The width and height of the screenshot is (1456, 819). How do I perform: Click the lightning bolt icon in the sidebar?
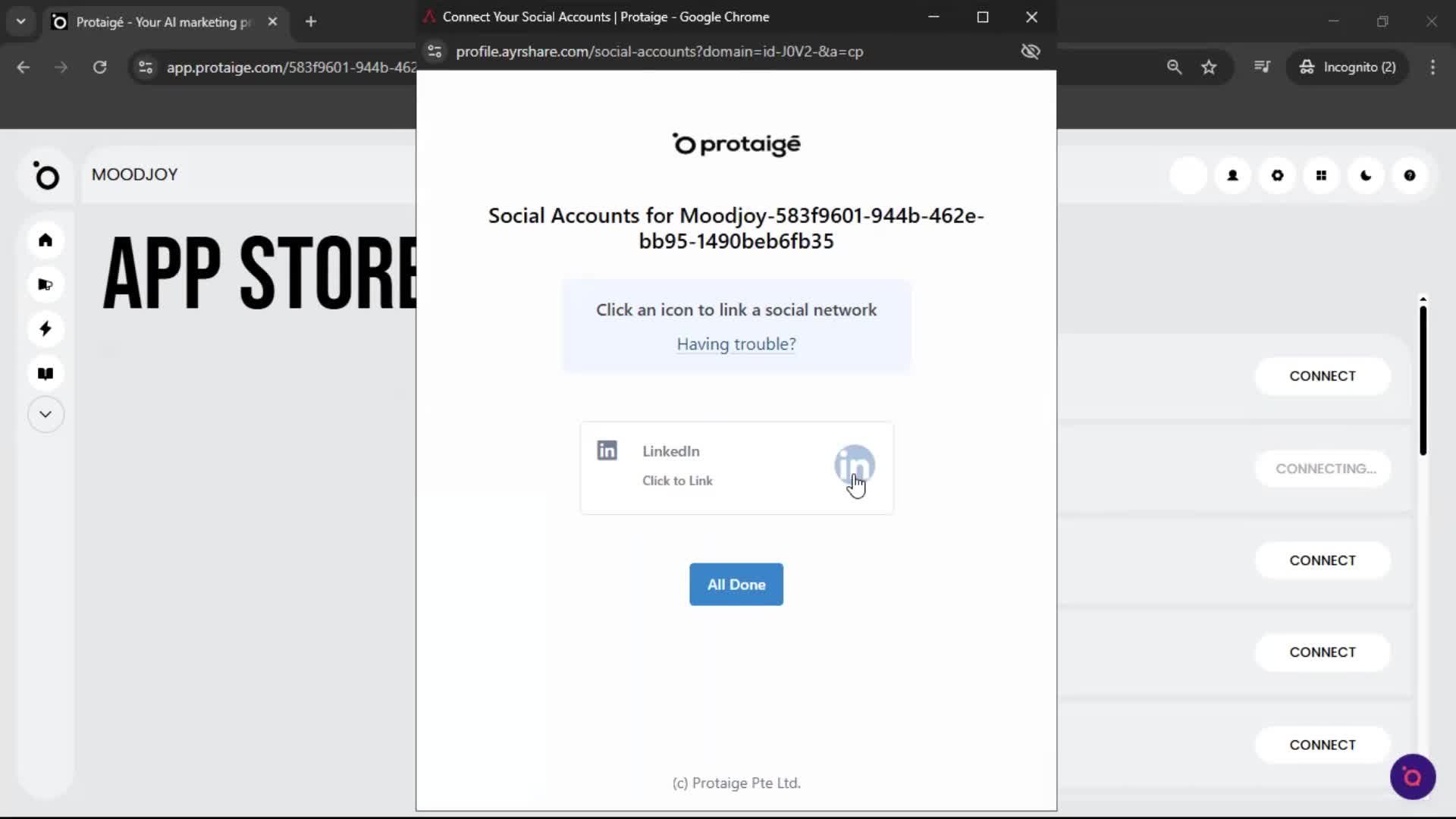[45, 328]
